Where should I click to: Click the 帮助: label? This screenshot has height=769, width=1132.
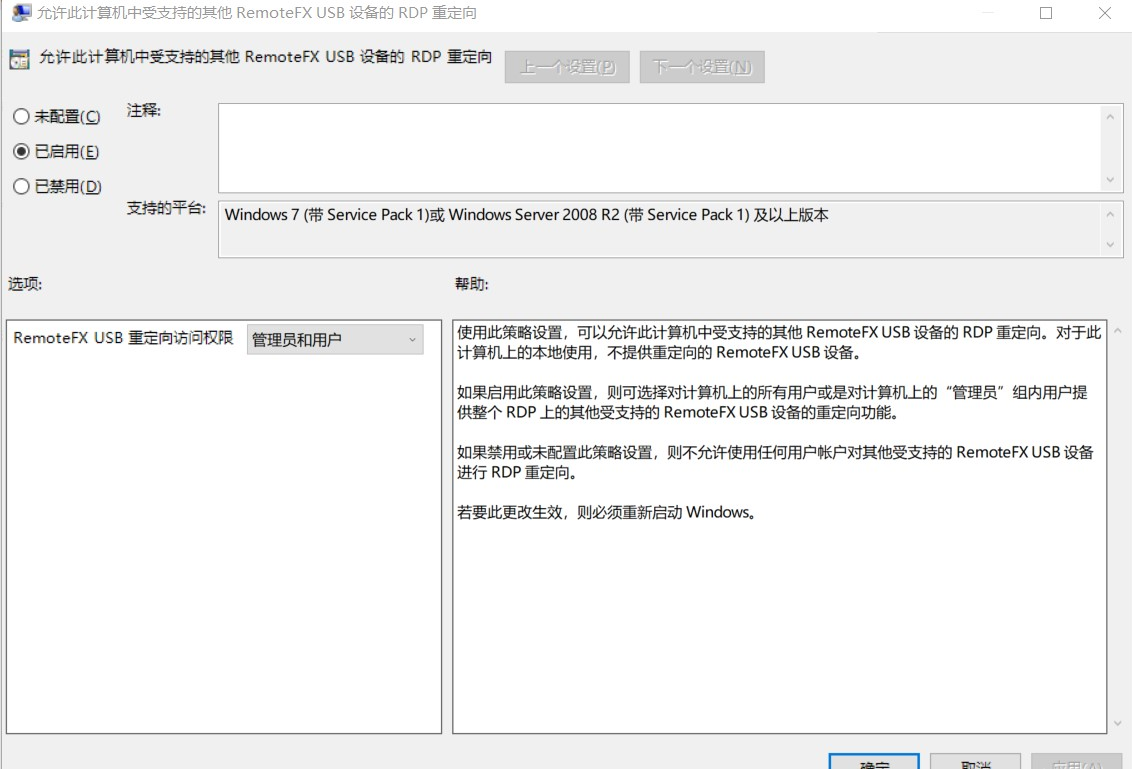pos(471,284)
